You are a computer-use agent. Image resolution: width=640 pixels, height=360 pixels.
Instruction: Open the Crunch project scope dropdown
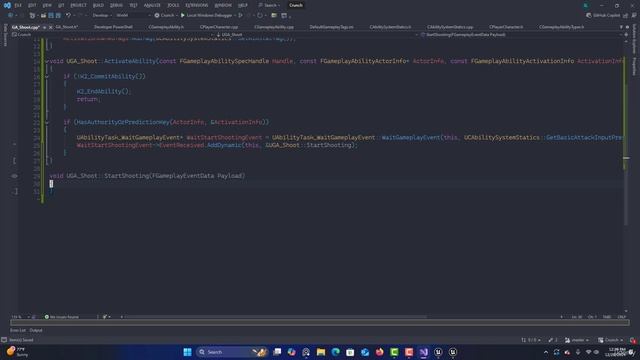[x=112, y=35]
